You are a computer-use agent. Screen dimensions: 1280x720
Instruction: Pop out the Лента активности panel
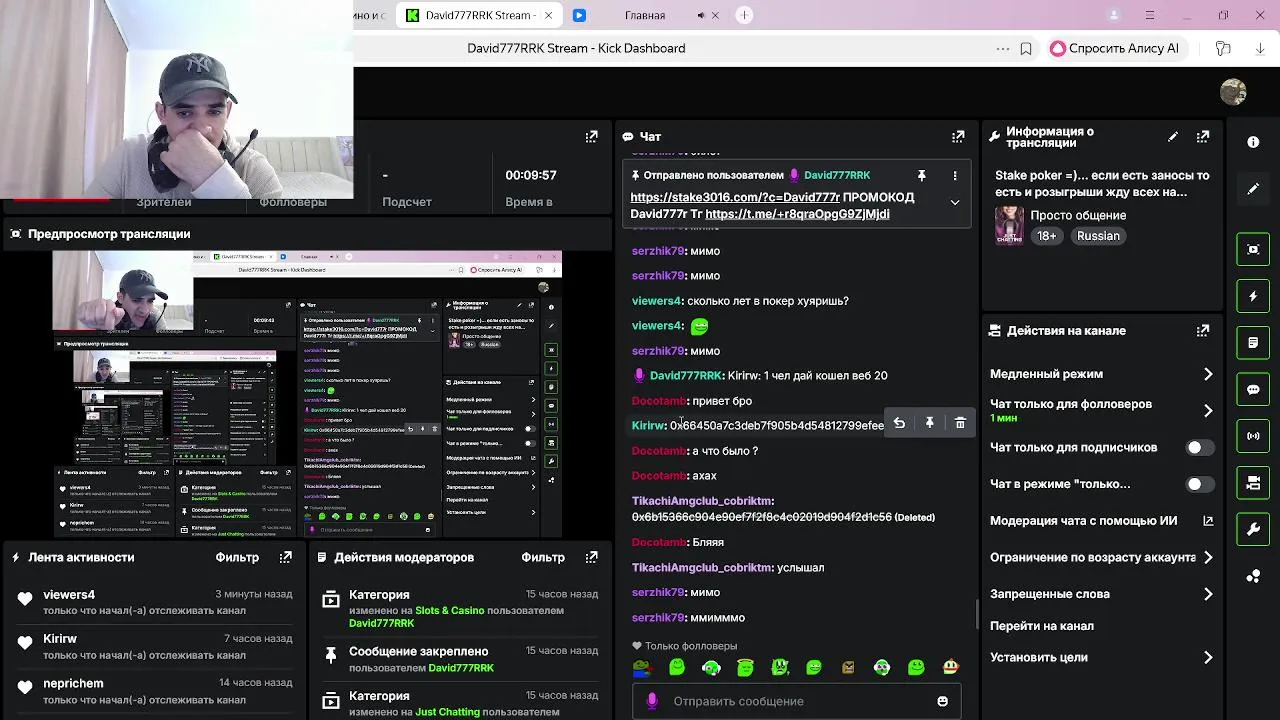(286, 557)
